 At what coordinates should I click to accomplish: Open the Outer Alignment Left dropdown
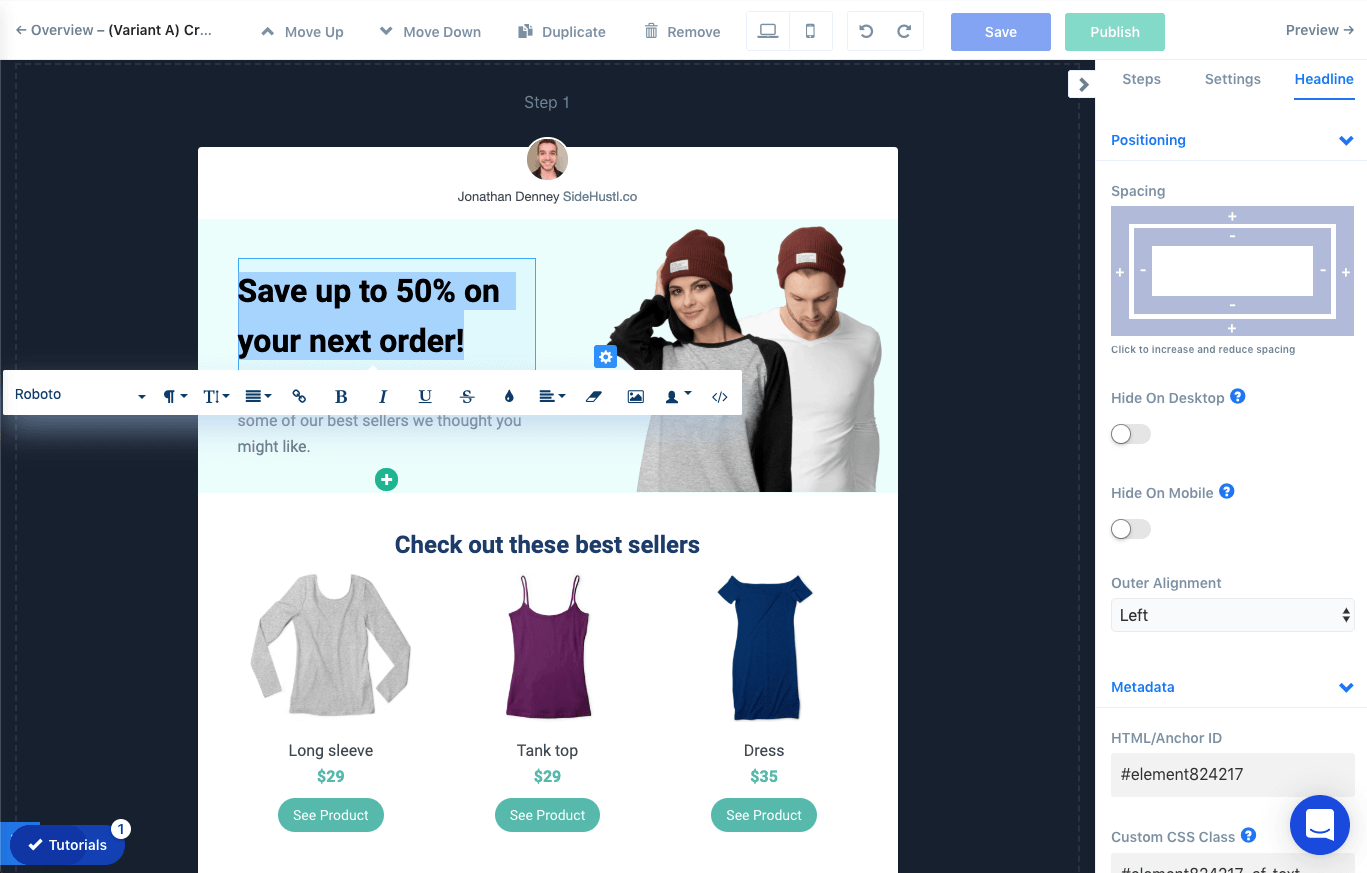(x=1232, y=615)
